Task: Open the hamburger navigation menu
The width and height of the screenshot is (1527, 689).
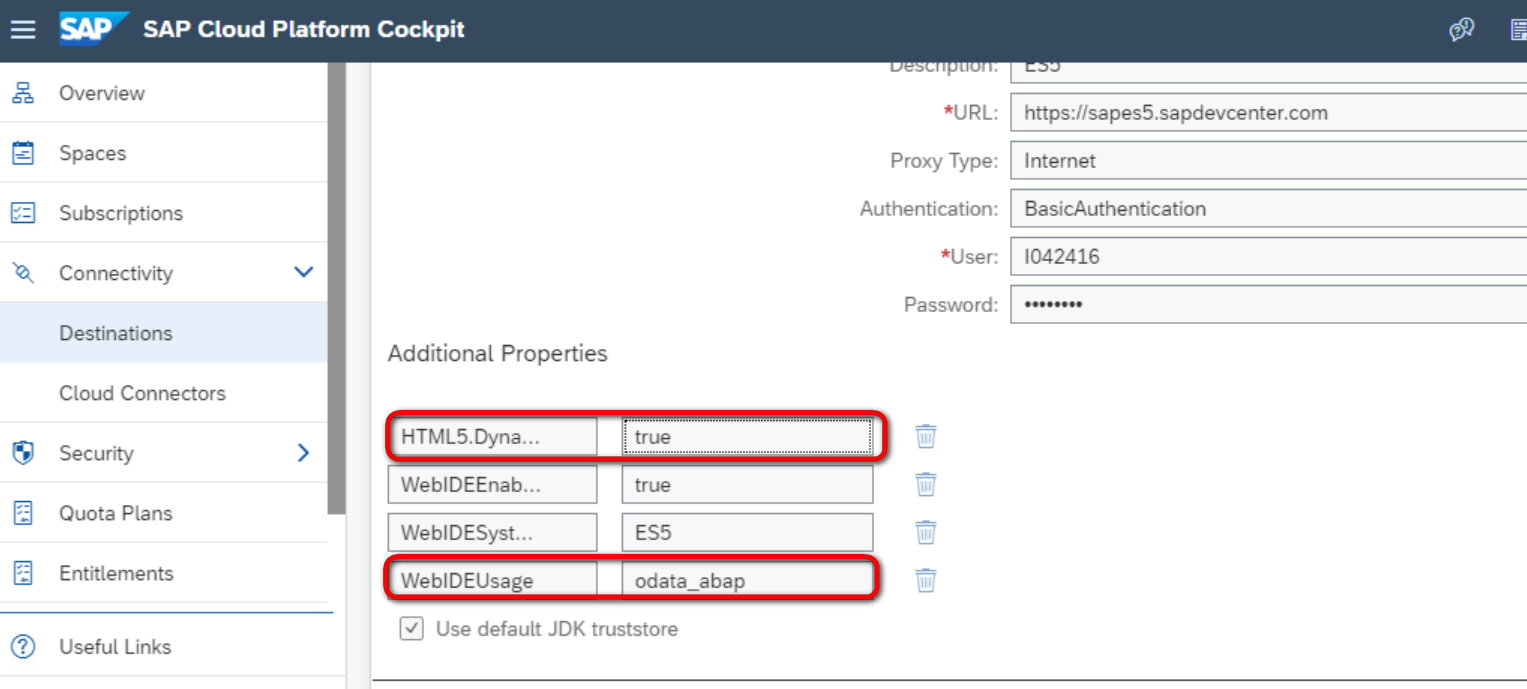Action: point(23,30)
